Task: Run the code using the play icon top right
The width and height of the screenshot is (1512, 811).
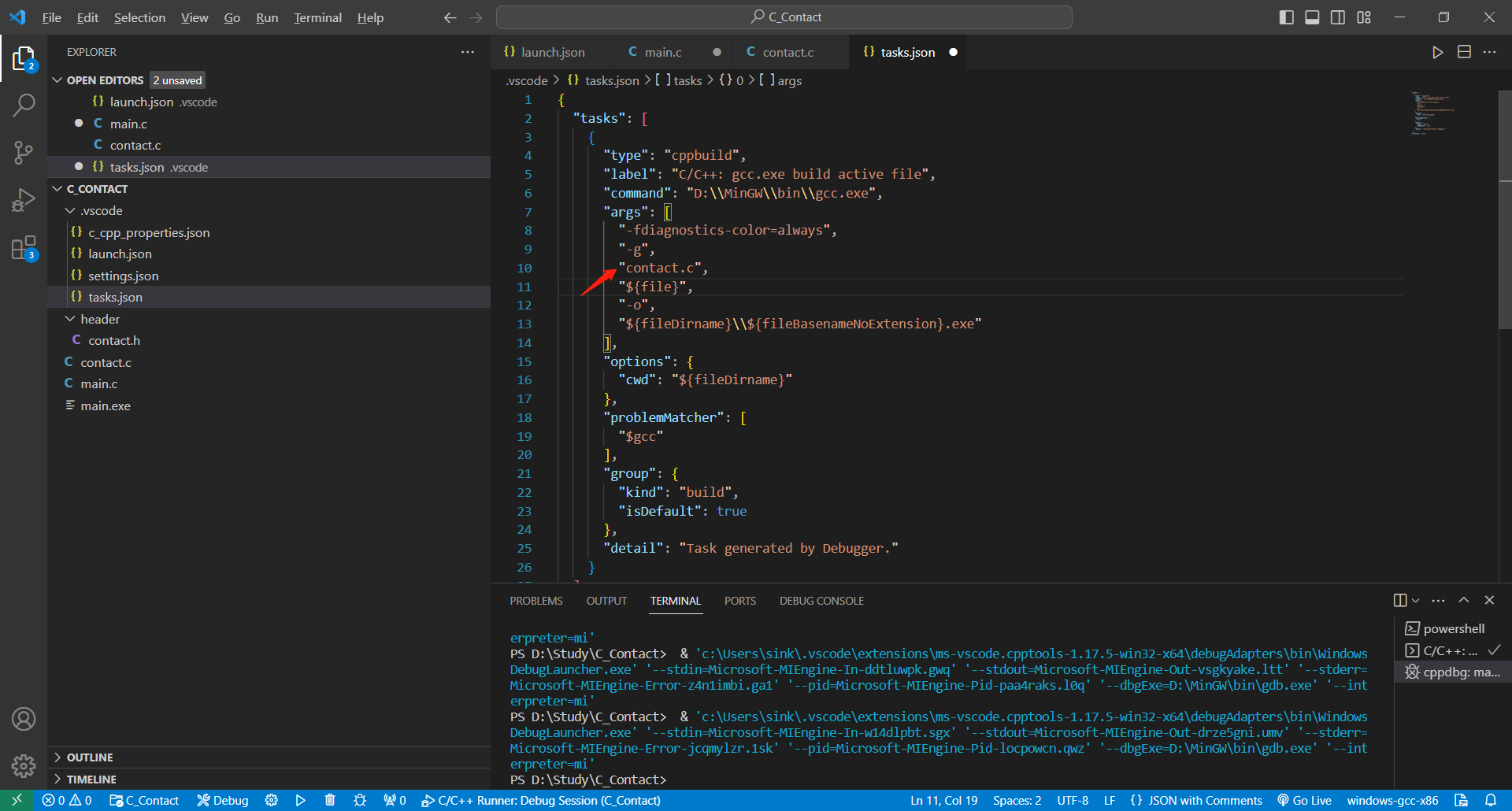Action: pyautogui.click(x=1437, y=52)
